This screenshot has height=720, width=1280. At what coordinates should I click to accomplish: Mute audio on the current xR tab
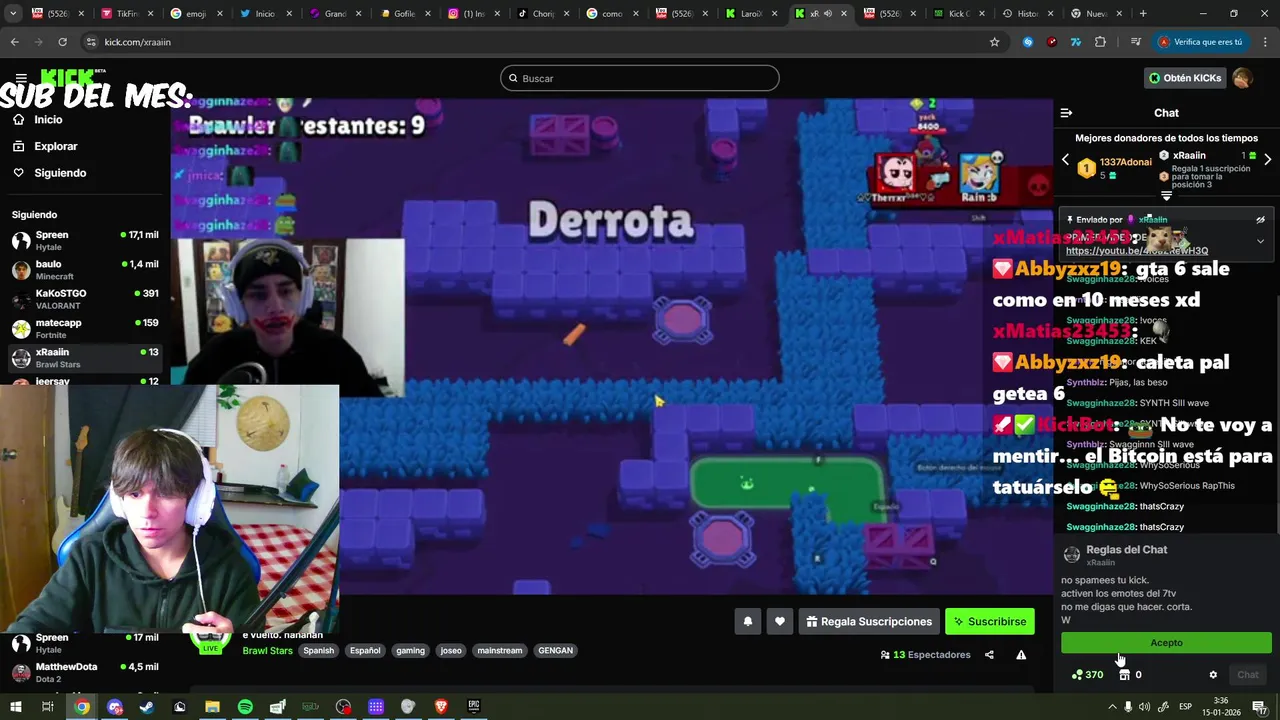tap(827, 14)
